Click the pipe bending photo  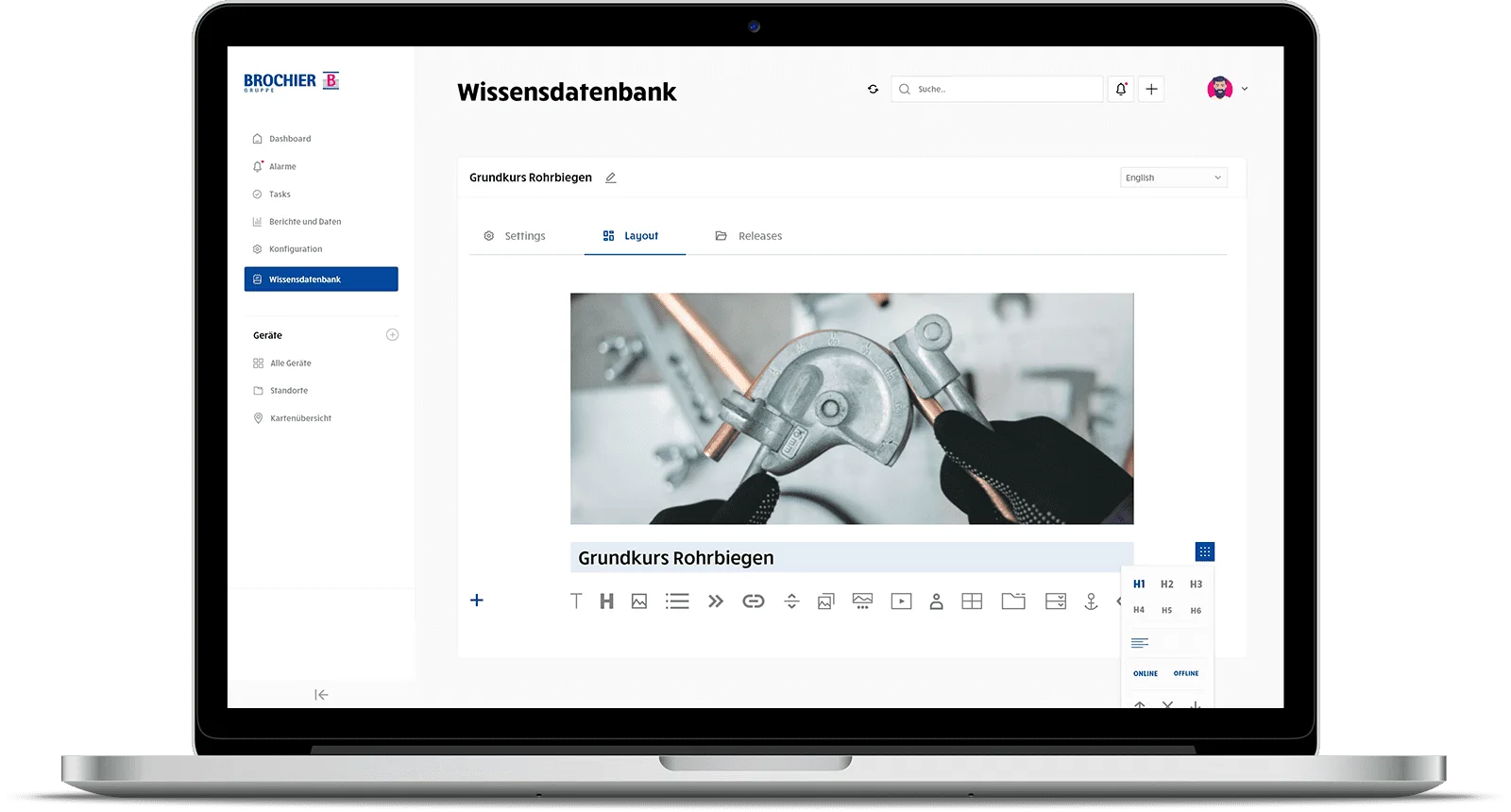coord(852,409)
